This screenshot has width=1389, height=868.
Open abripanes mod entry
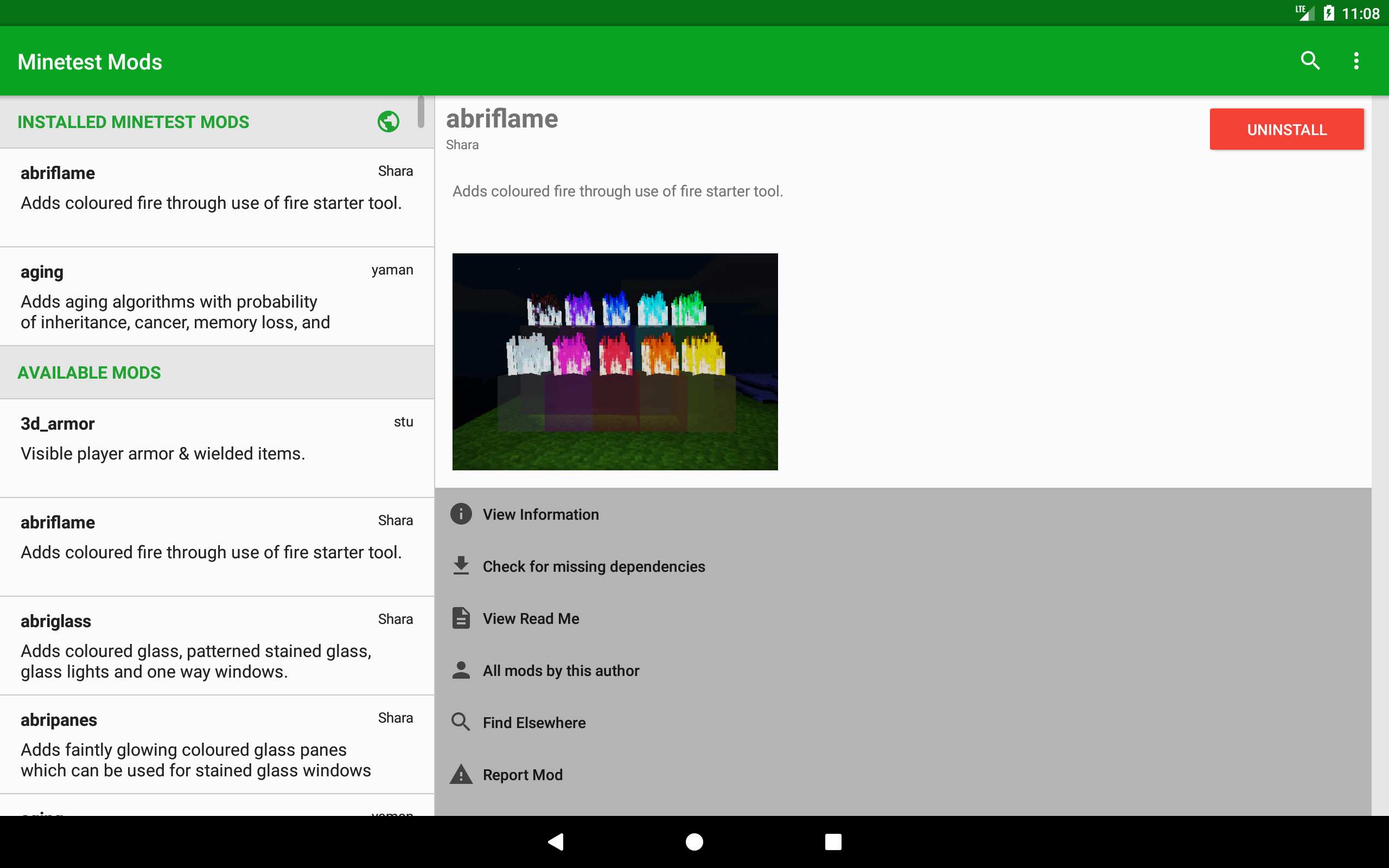(217, 744)
